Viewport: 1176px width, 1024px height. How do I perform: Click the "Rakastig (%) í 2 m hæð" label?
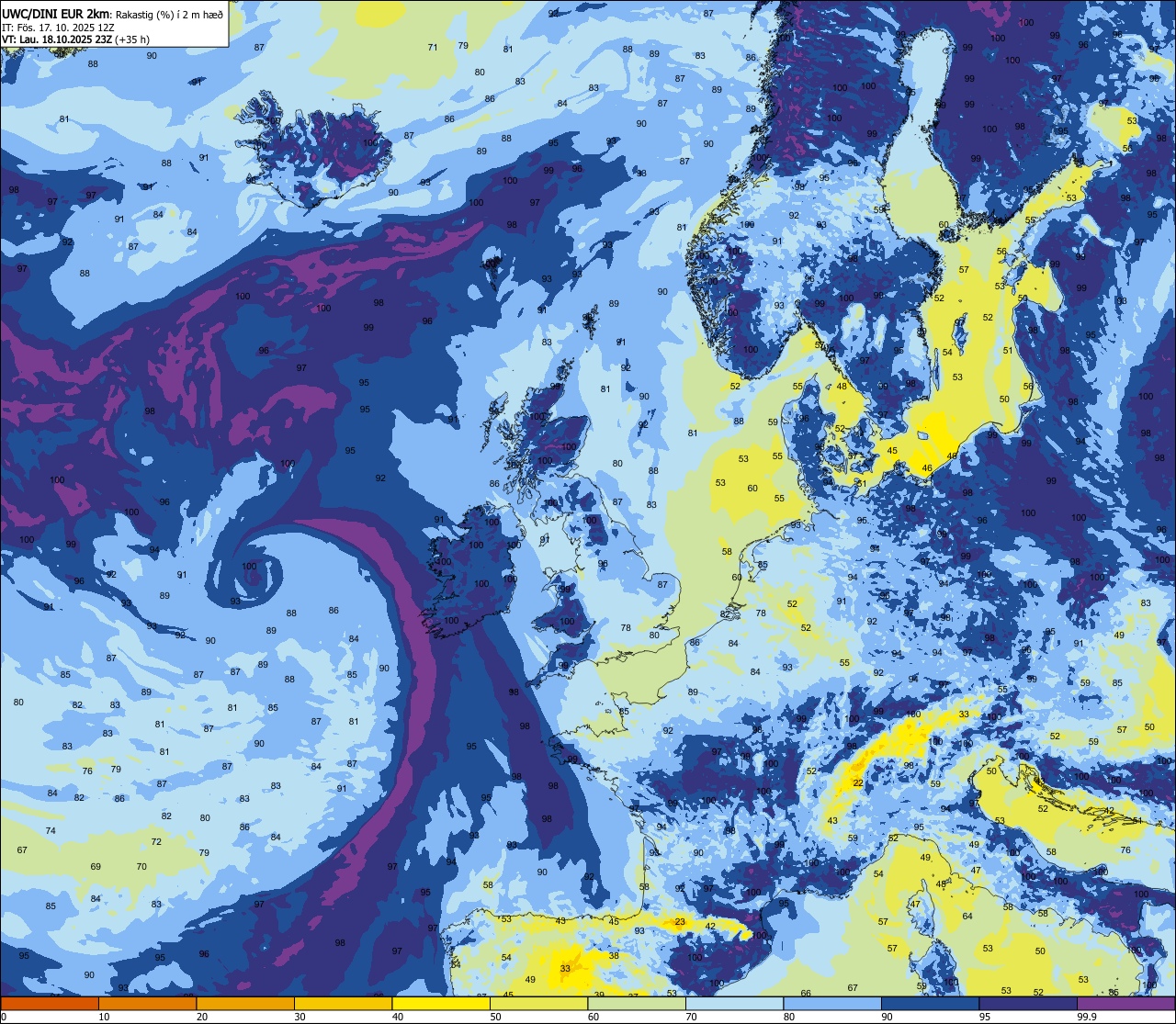tap(170, 14)
